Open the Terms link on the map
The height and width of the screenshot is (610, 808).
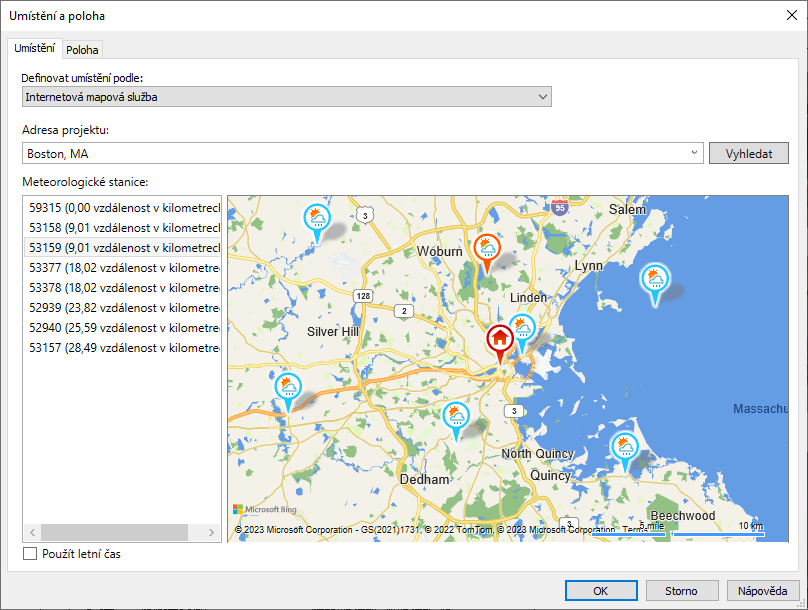click(x=634, y=530)
